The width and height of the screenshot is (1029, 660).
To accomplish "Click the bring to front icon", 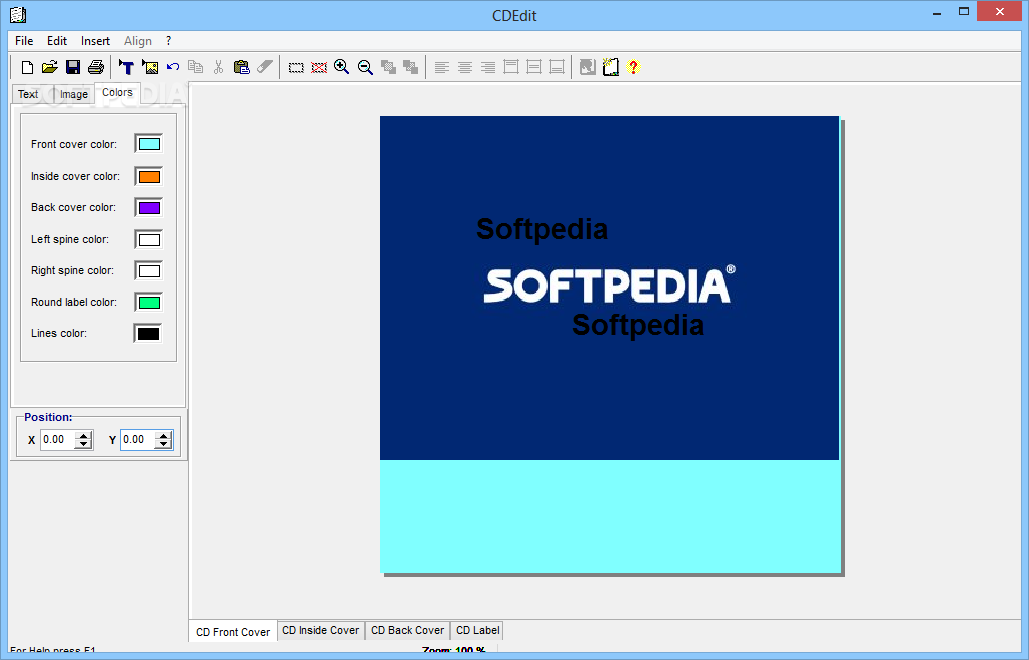I will [x=388, y=67].
